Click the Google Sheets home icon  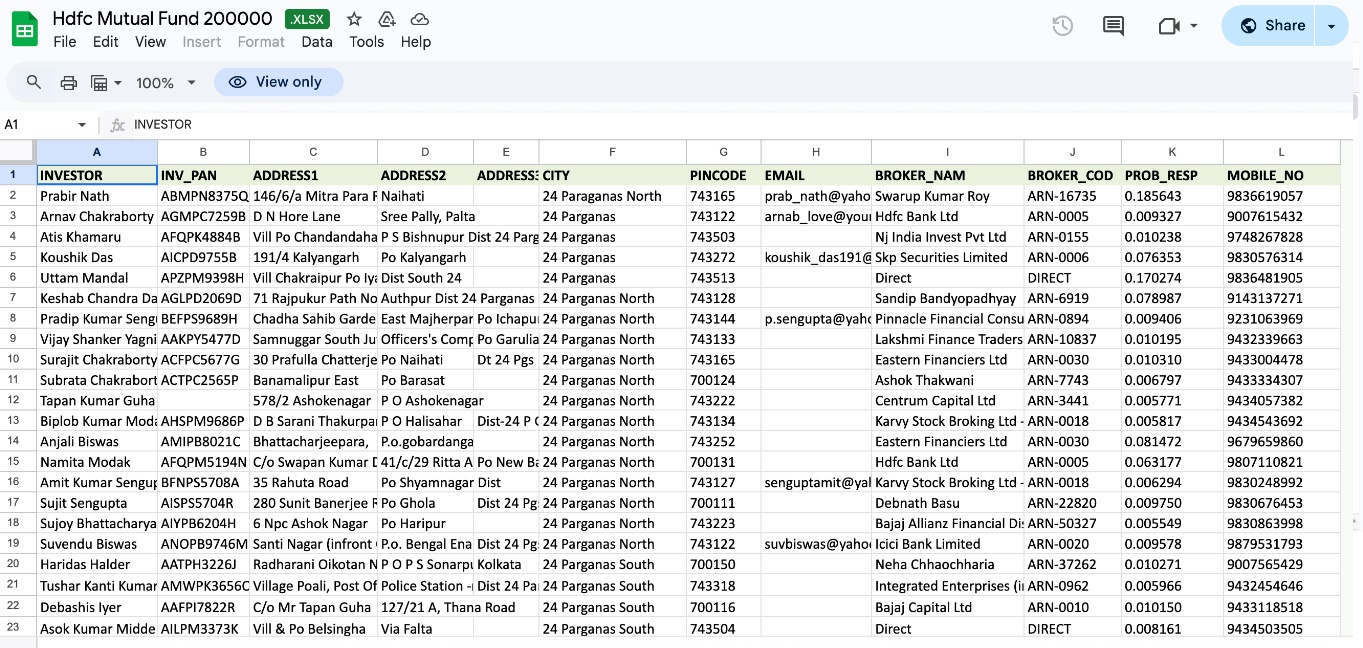coord(25,29)
